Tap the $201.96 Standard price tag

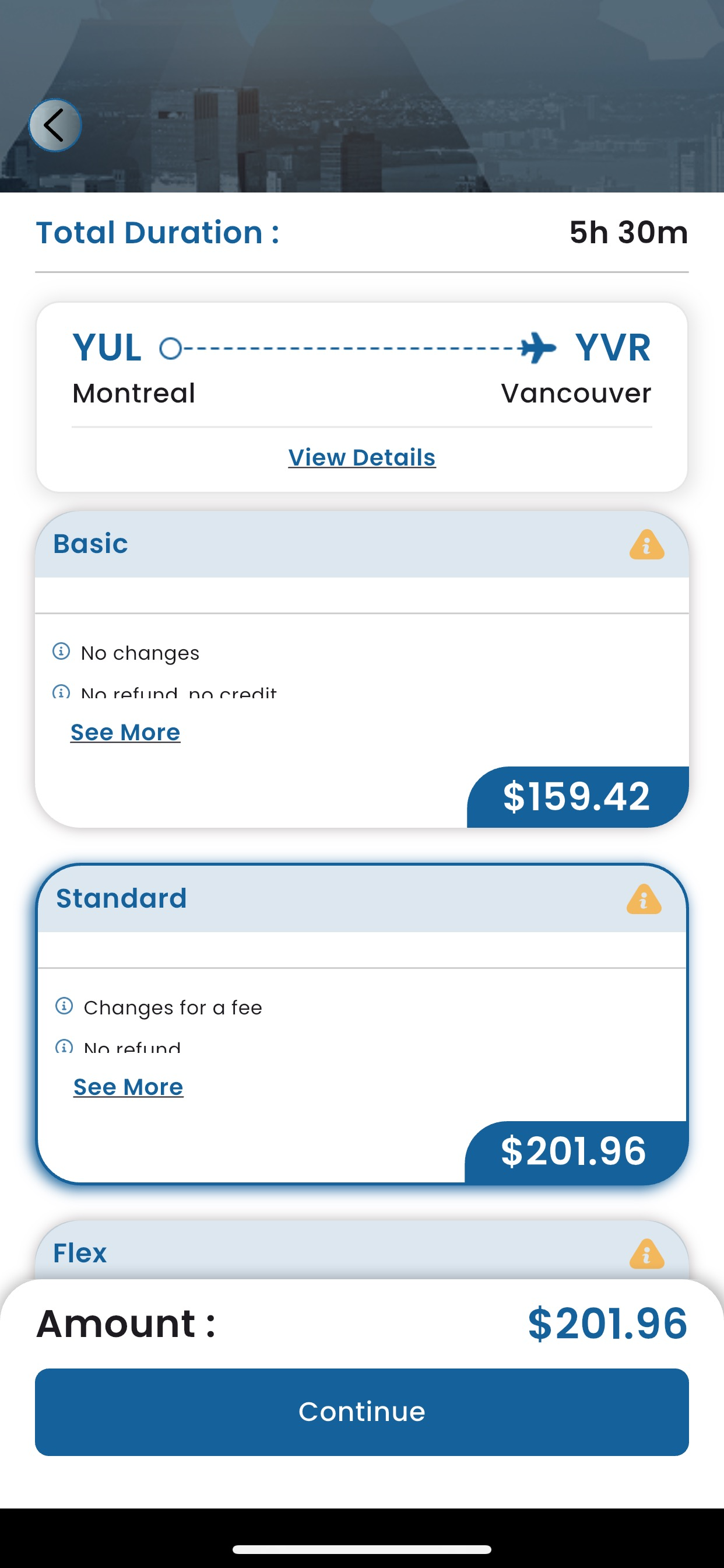pyautogui.click(x=574, y=1151)
